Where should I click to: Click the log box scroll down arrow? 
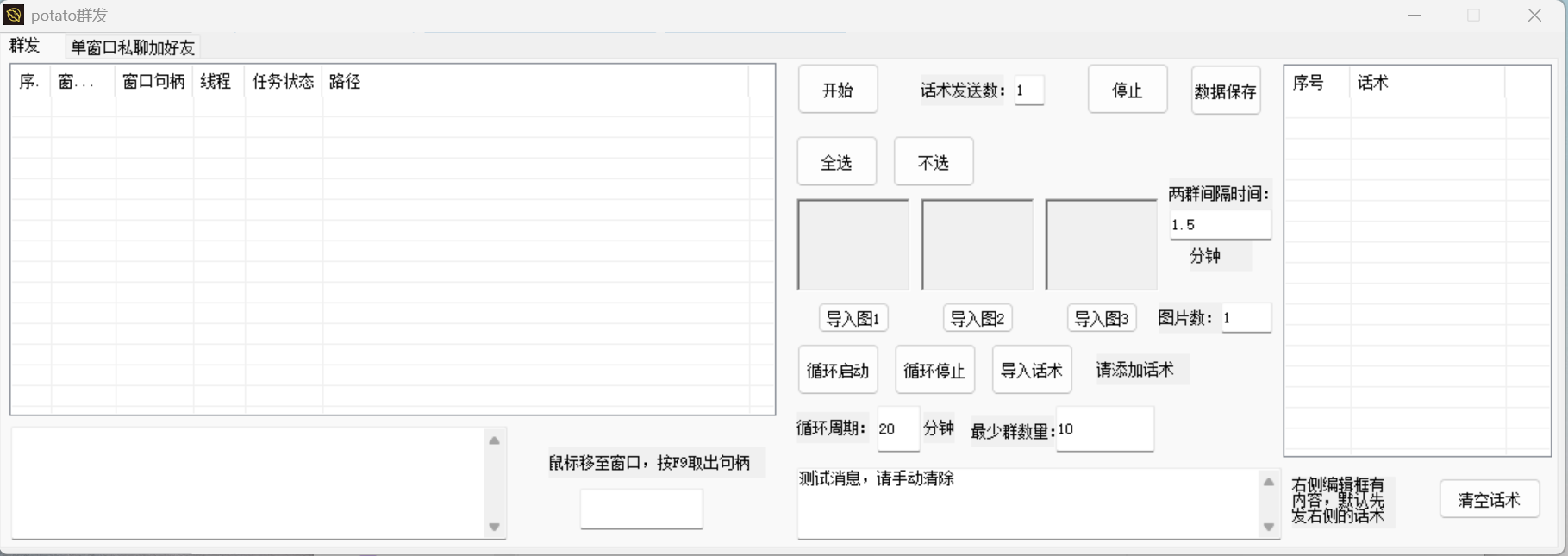pyautogui.click(x=495, y=527)
